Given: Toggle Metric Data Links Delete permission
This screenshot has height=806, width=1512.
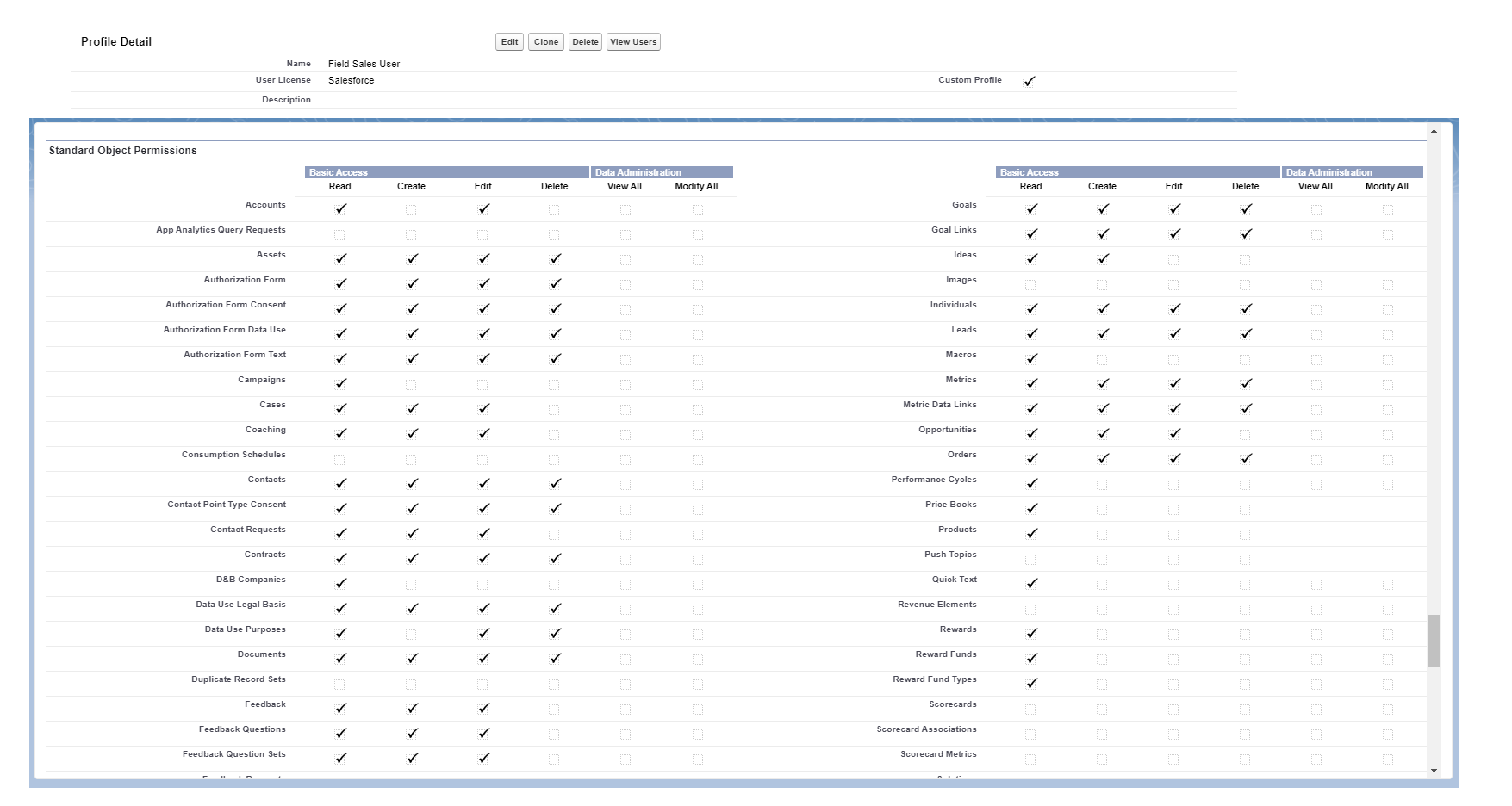Looking at the screenshot, I should 1247,409.
